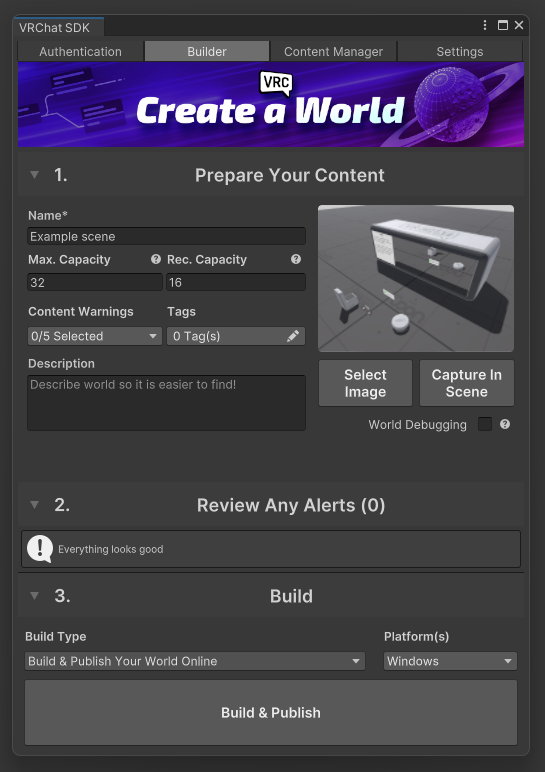Click the Content Warnings label

pos(81,312)
